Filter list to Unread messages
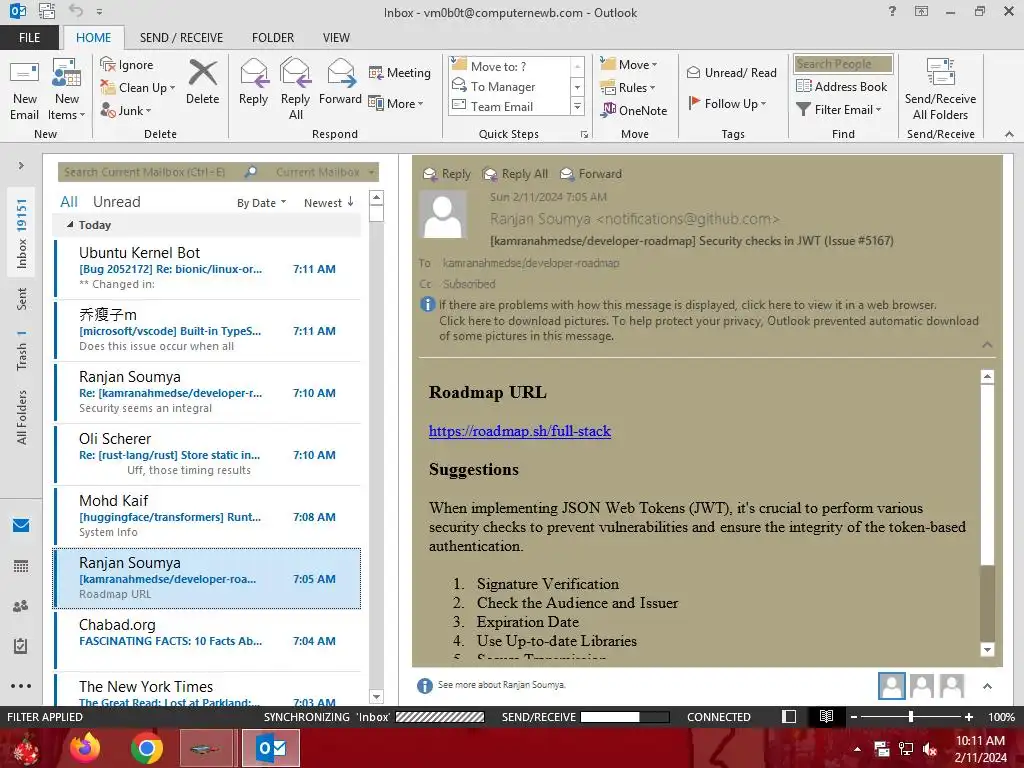Viewport: 1024px width, 768px height. tap(116, 202)
